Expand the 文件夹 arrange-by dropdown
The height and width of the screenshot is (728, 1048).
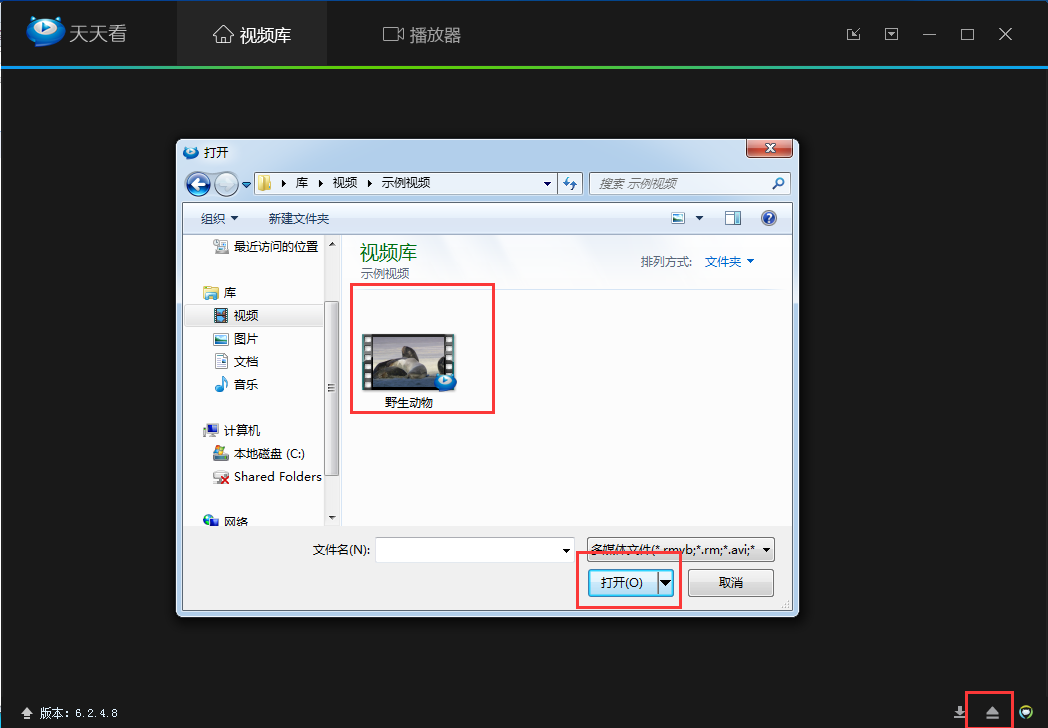(729, 261)
